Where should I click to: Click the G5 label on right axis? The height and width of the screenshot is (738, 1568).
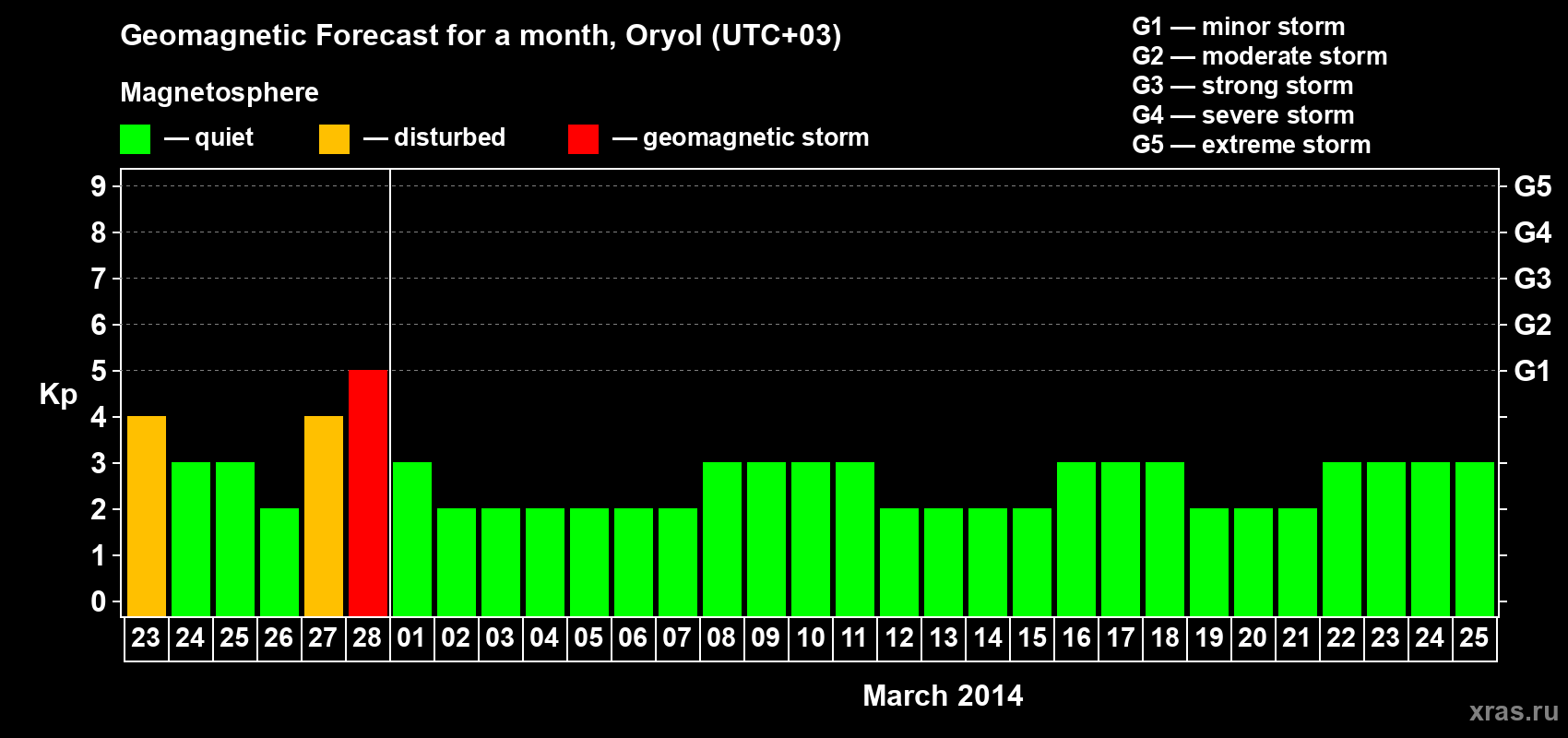tap(1533, 186)
